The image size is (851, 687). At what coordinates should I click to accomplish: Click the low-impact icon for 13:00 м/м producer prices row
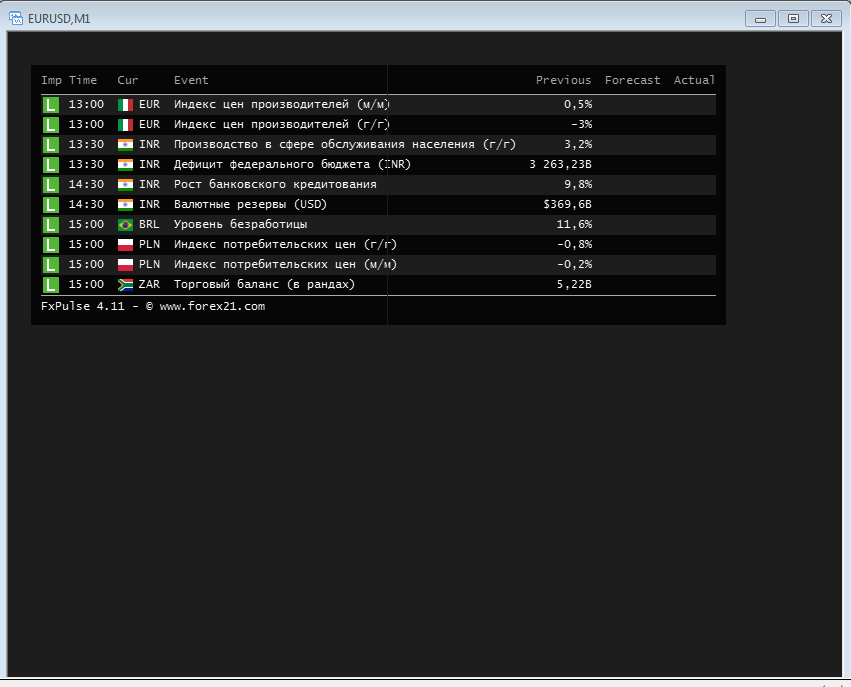50,105
